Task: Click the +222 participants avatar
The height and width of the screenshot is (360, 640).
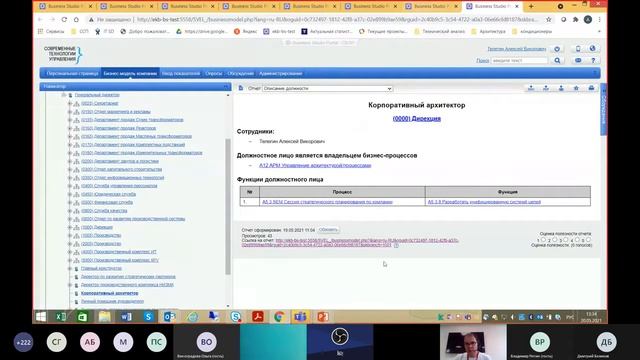Action: point(23,342)
